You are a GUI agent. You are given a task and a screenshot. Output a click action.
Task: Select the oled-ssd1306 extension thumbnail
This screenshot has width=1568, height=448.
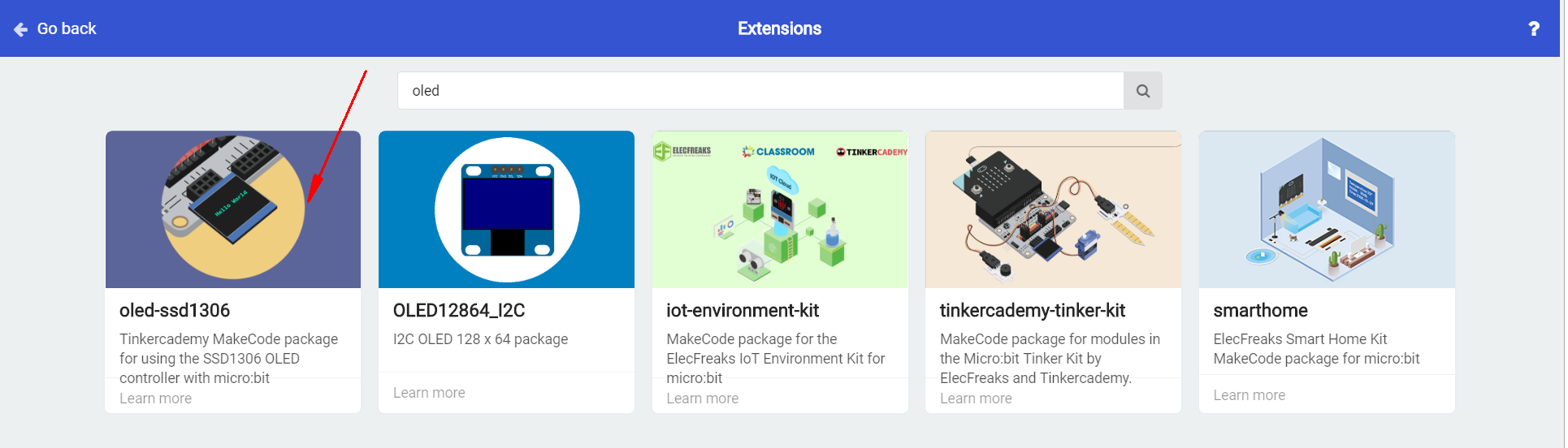click(233, 209)
